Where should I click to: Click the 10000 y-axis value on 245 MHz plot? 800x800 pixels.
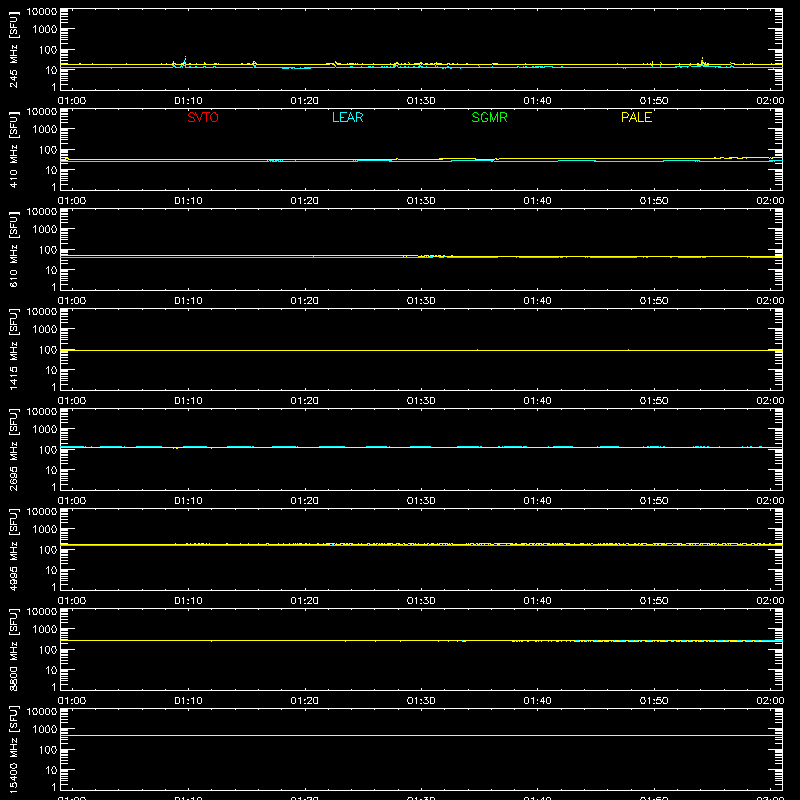[42, 12]
